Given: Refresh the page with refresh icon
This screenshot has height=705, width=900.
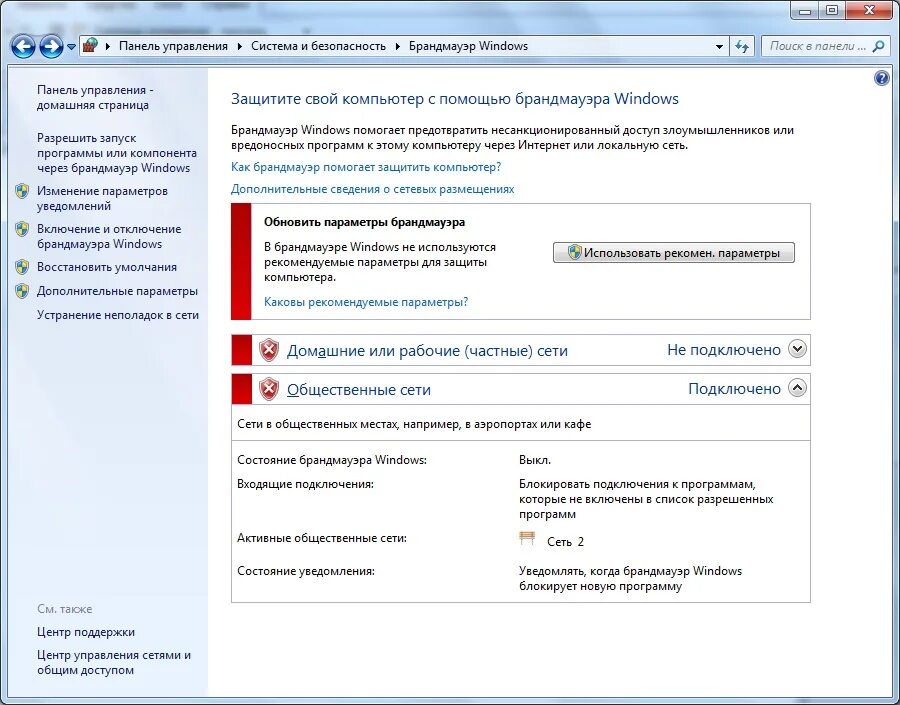Looking at the screenshot, I should coord(742,47).
